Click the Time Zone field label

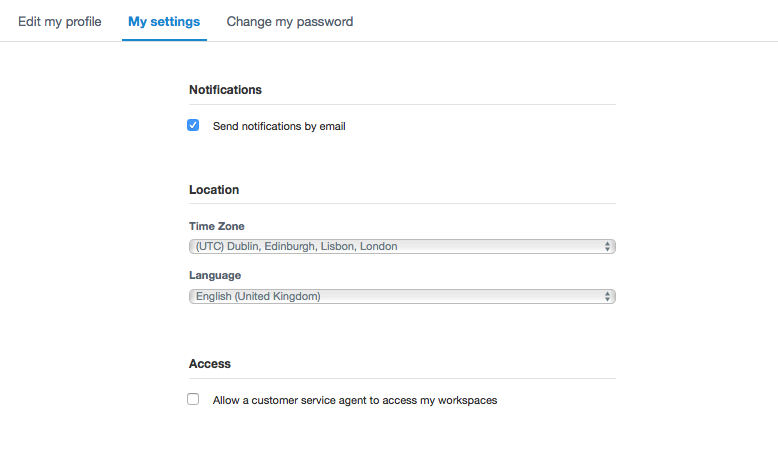(x=216, y=226)
